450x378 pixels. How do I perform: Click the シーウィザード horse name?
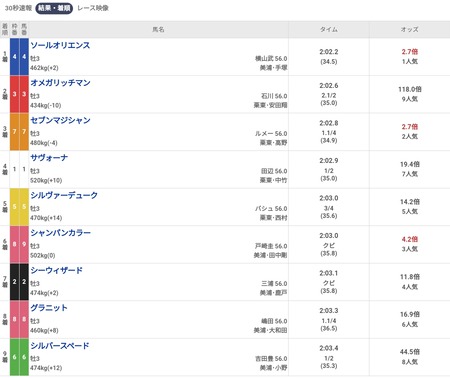click(x=56, y=270)
